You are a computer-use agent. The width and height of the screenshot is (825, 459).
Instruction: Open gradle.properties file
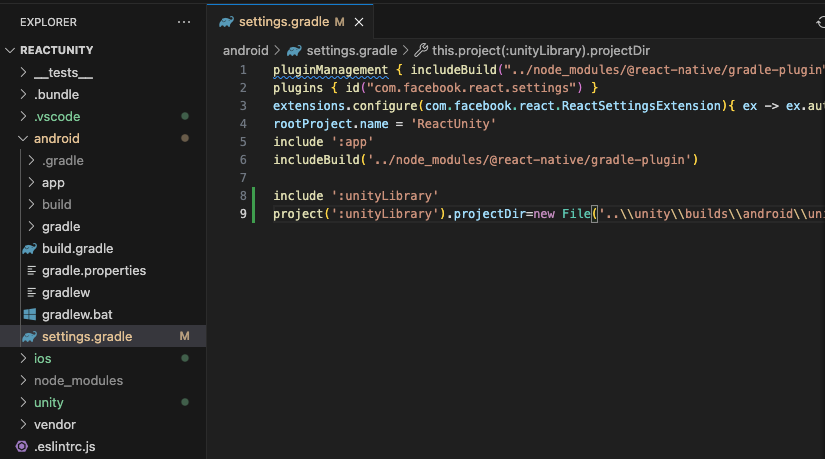click(x=94, y=271)
